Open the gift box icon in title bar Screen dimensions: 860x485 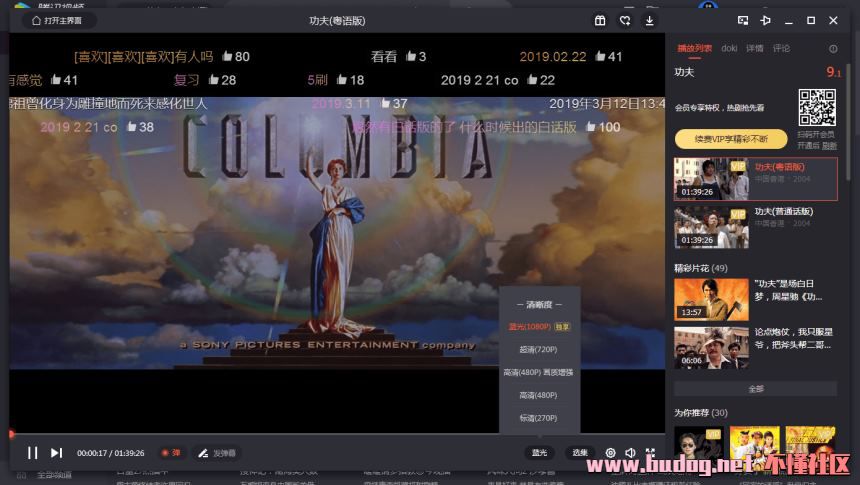[x=600, y=21]
